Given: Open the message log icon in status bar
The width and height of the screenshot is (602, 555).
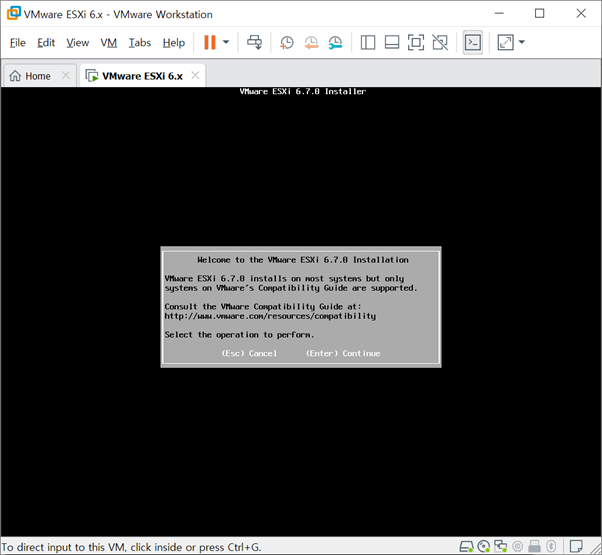Looking at the screenshot, I should tap(576, 546).
